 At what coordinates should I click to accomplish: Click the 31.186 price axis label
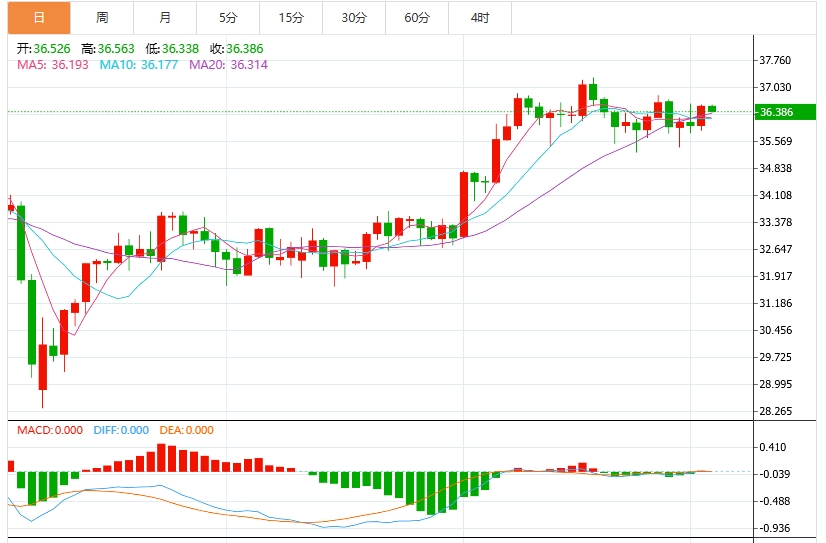pyautogui.click(x=775, y=303)
